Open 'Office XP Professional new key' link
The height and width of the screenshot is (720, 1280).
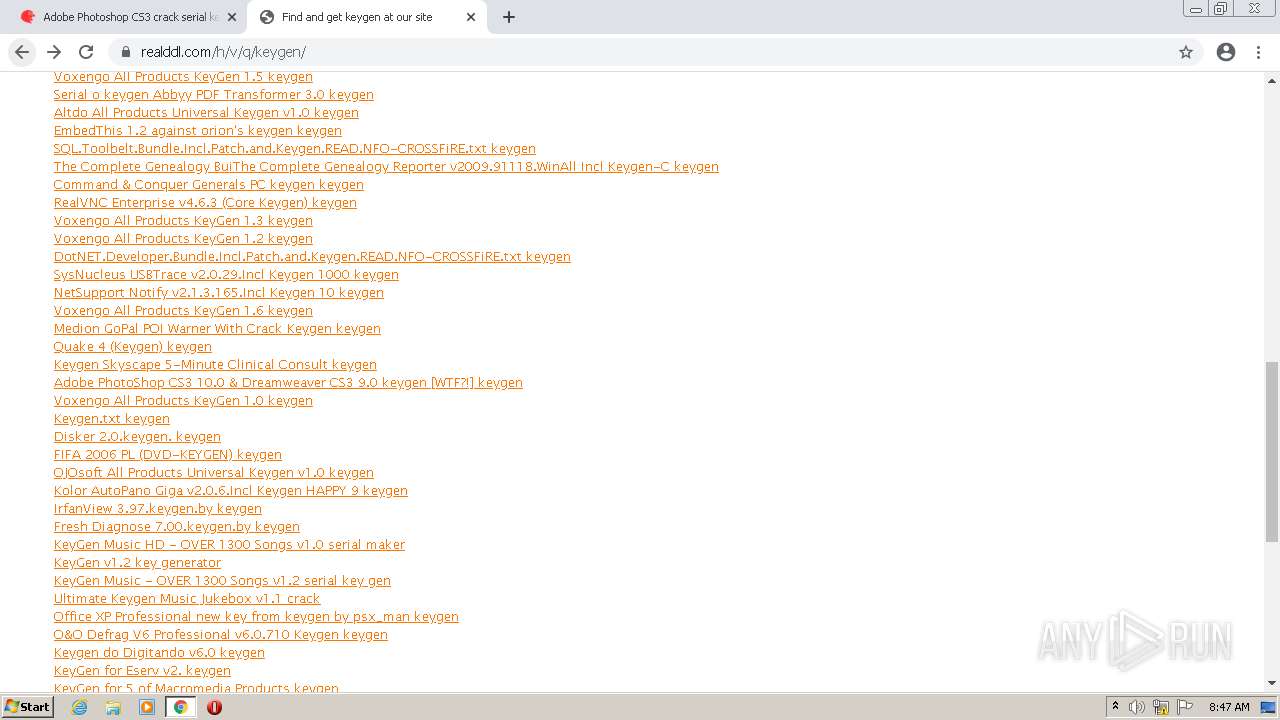256,617
